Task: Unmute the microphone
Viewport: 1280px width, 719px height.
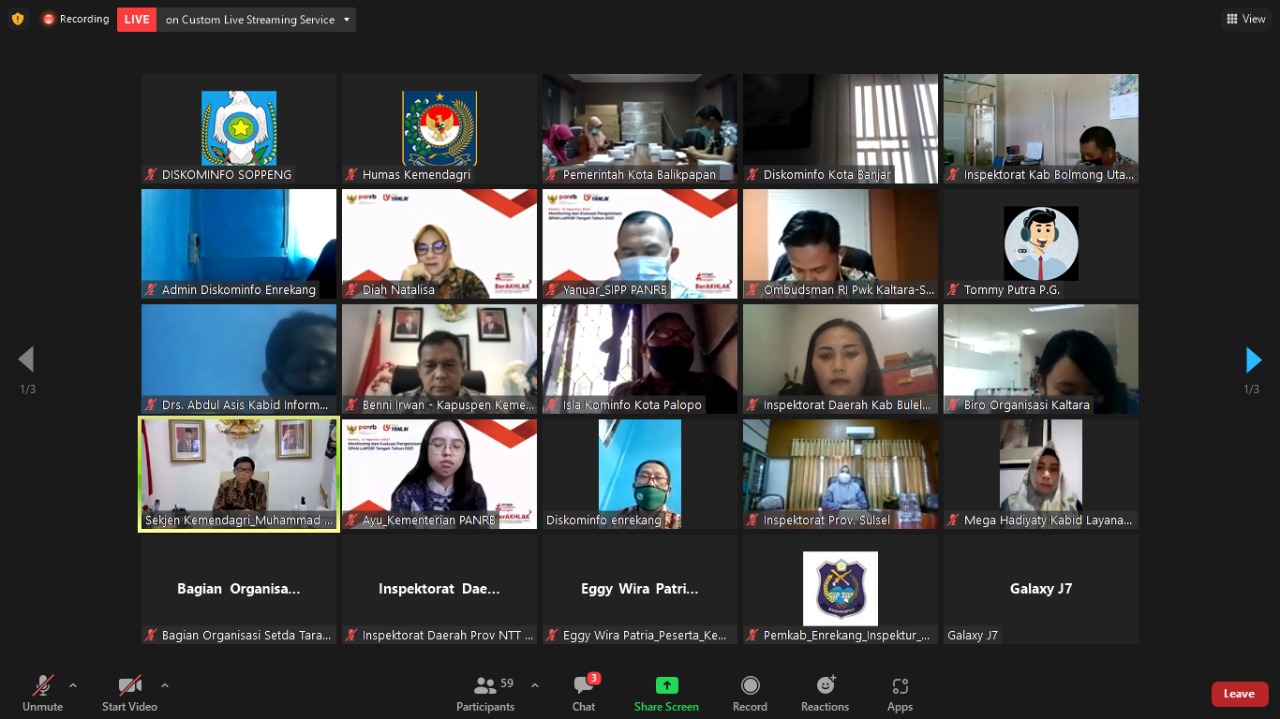Action: pyautogui.click(x=42, y=686)
